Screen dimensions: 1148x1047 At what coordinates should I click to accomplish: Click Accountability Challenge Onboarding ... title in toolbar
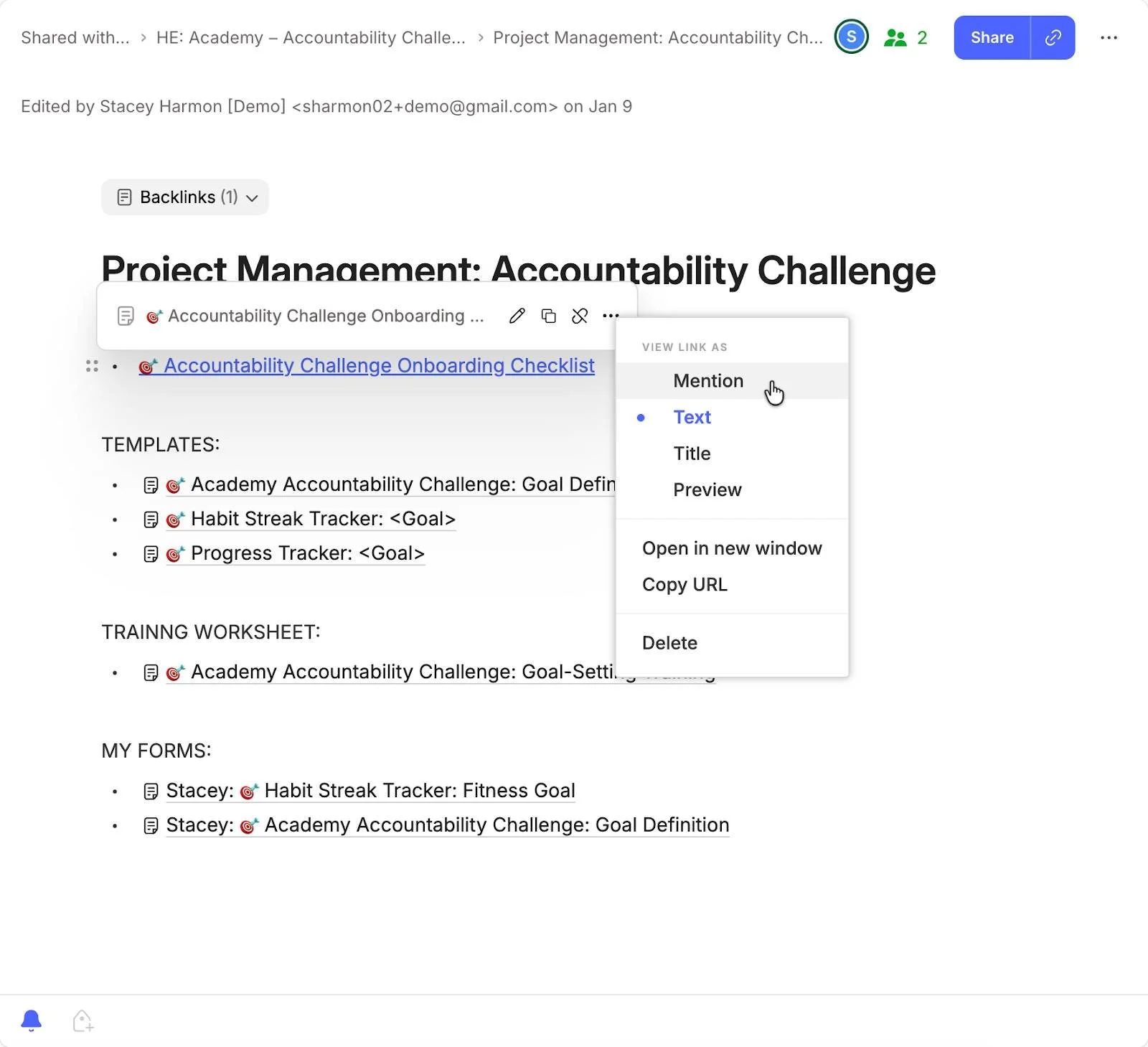click(x=326, y=316)
